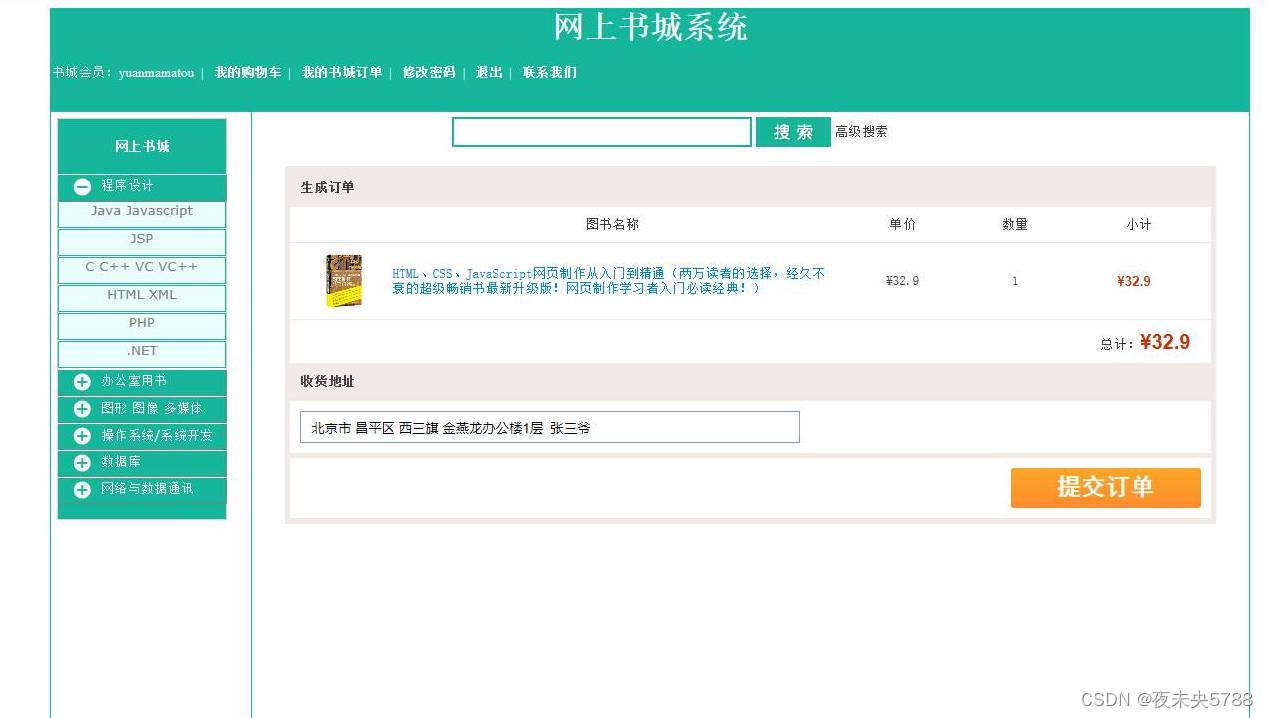Open the C C++ VC VC++ subcategory

click(142, 268)
